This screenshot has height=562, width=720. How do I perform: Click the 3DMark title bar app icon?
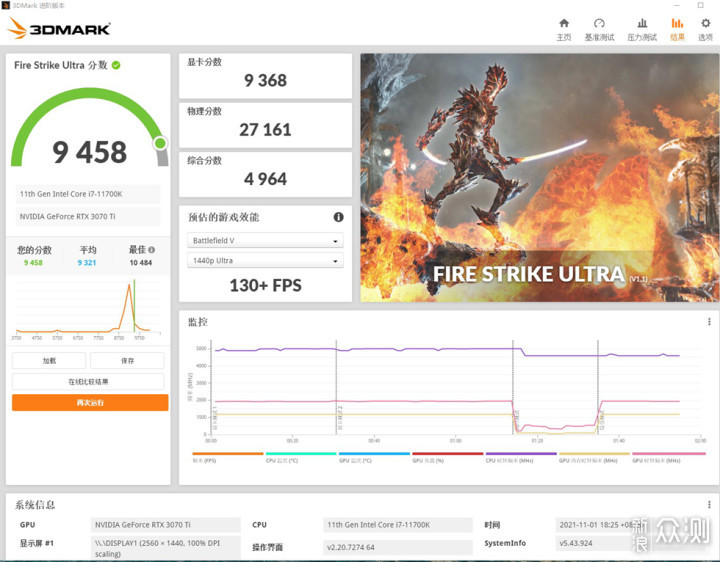(x=6, y=5)
